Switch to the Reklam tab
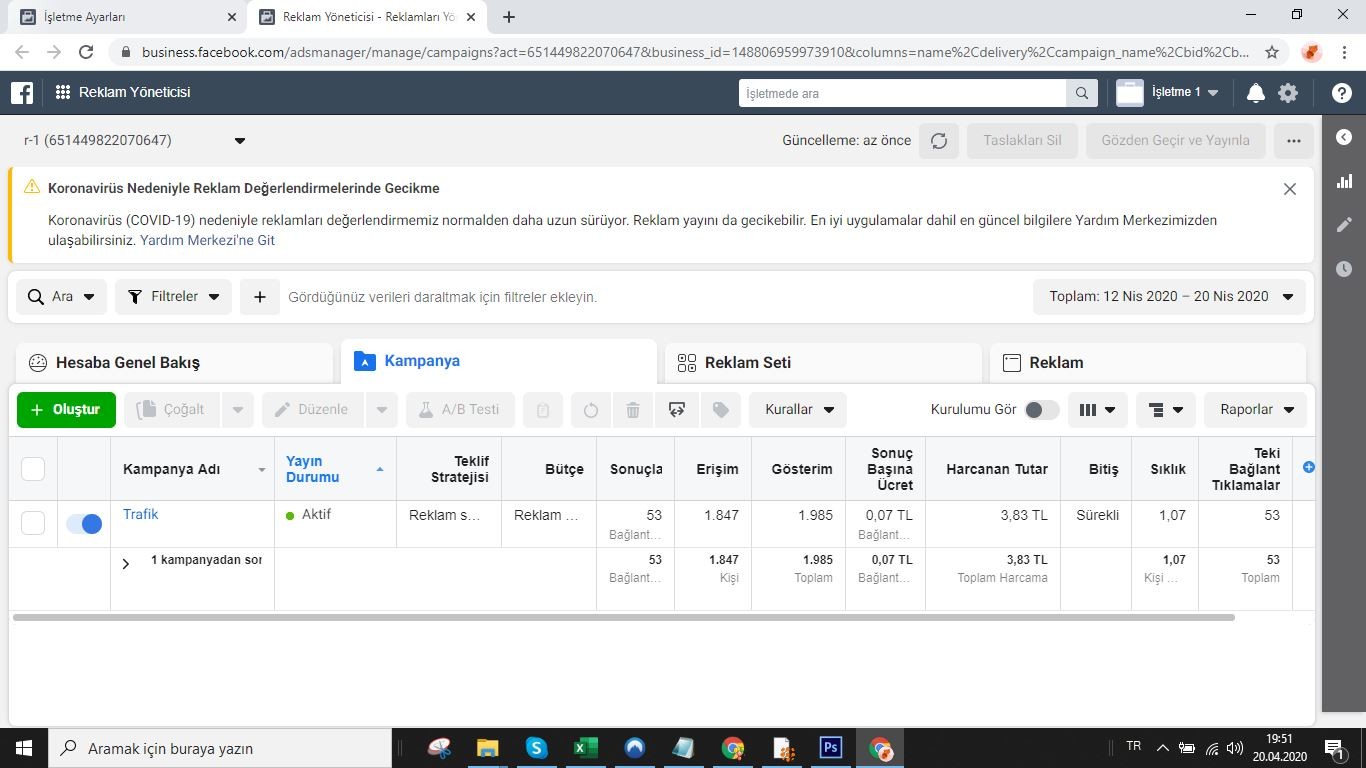Viewport: 1366px width, 768px height. [1148, 363]
